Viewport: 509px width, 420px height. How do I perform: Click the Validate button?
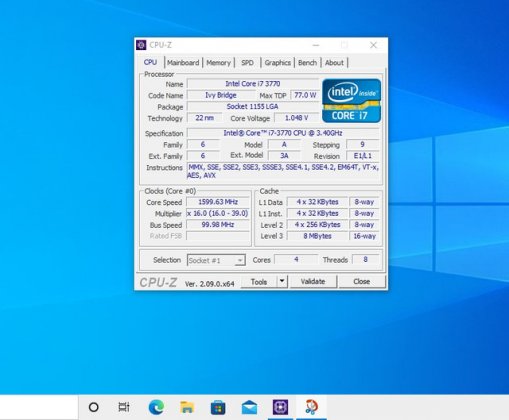[313, 282]
